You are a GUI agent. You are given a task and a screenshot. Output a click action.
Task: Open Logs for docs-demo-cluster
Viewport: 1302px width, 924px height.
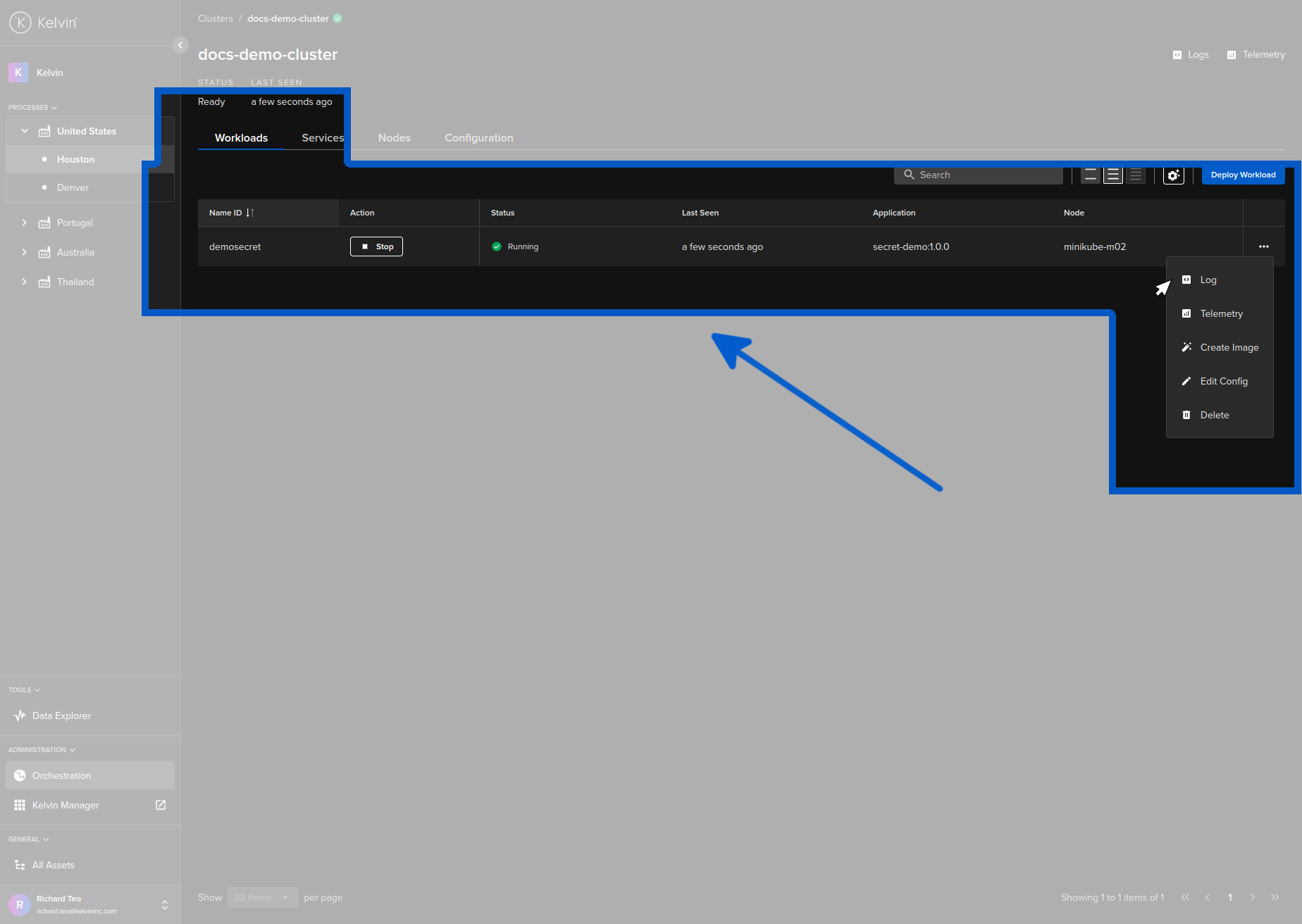pyautogui.click(x=1190, y=54)
